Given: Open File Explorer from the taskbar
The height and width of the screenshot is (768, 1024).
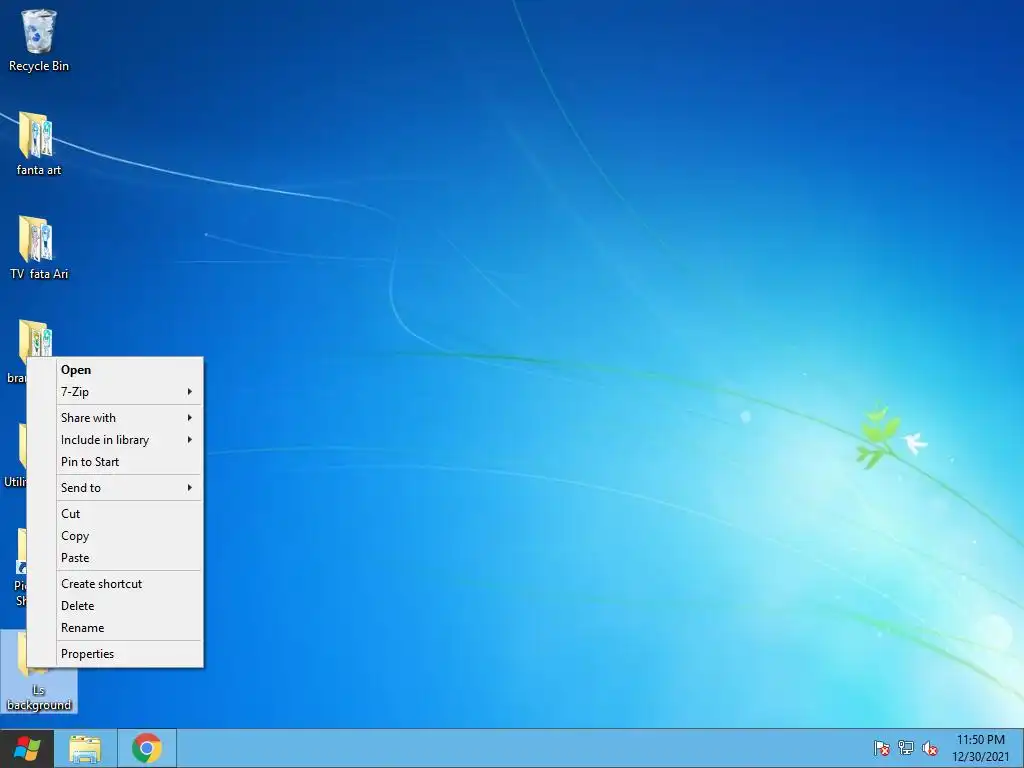Looking at the screenshot, I should point(86,748).
